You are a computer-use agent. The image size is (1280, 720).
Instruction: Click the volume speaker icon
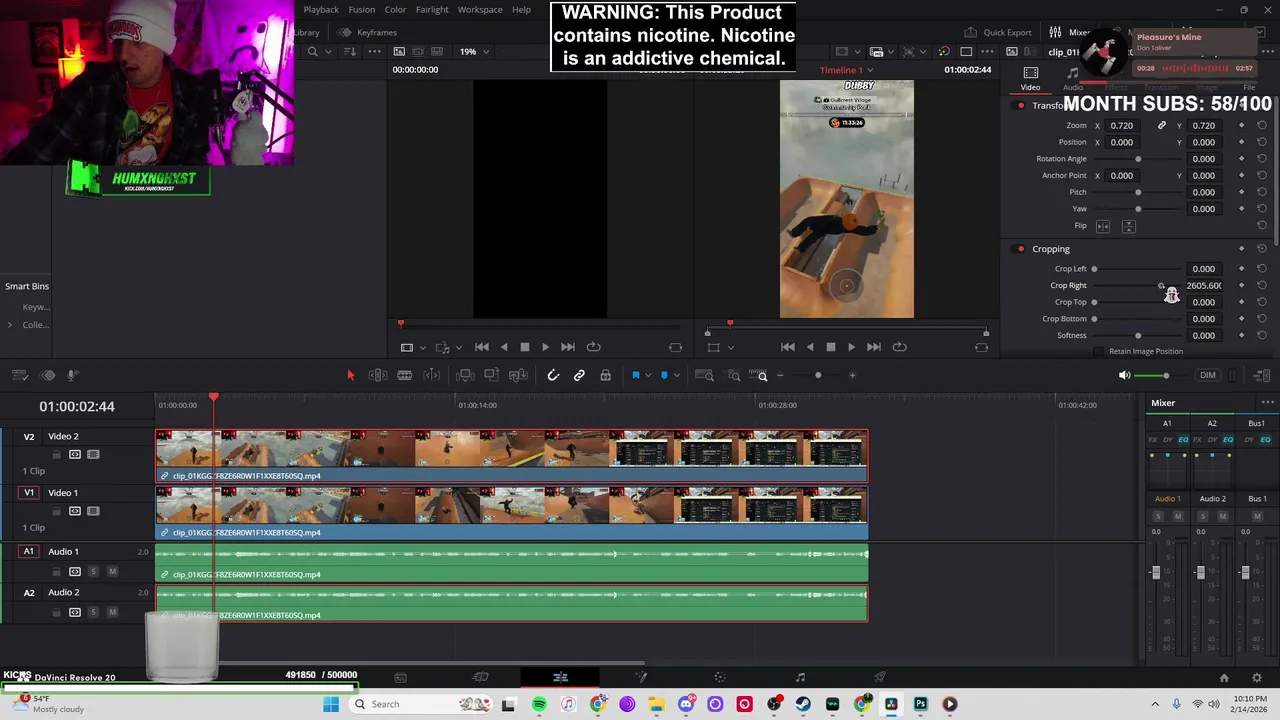[x=1124, y=375]
